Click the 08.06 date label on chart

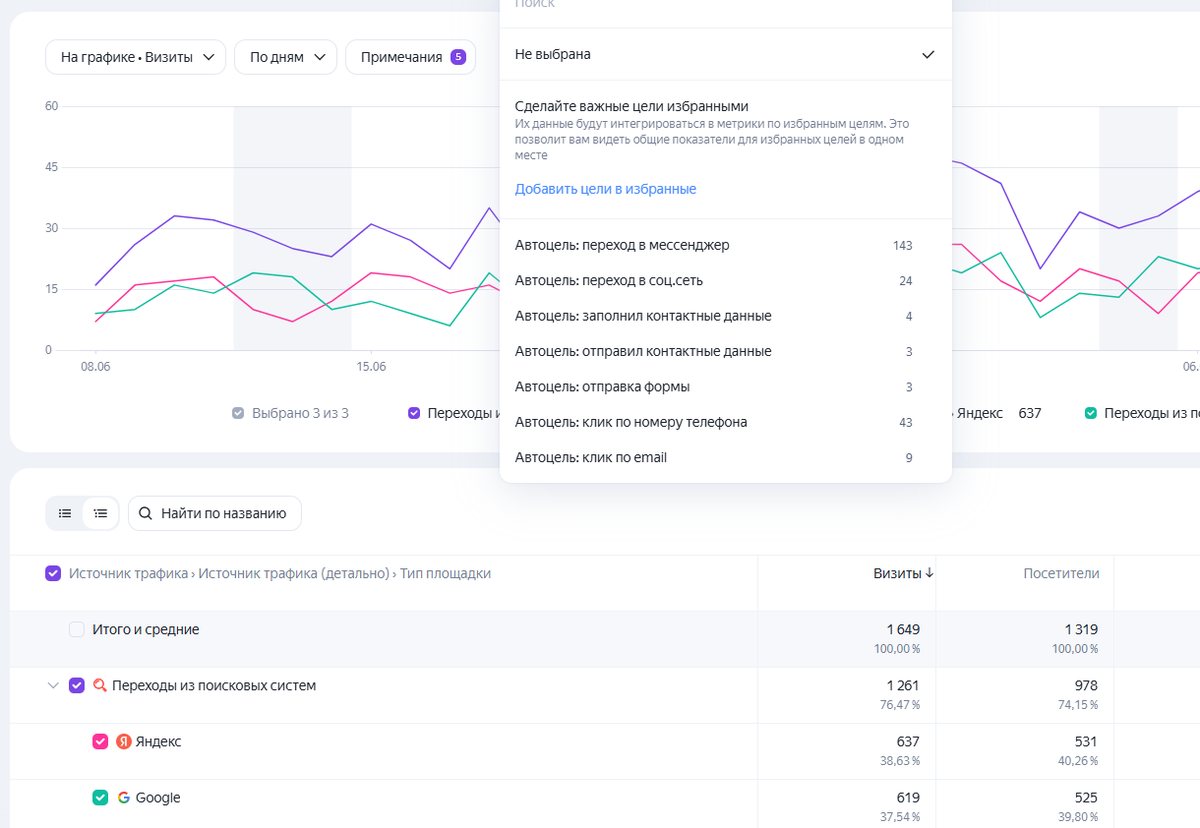[x=96, y=367]
